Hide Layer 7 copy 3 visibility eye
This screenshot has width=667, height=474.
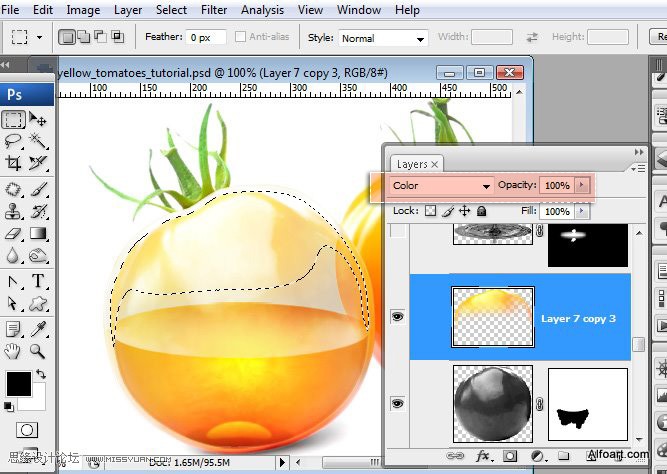point(398,317)
